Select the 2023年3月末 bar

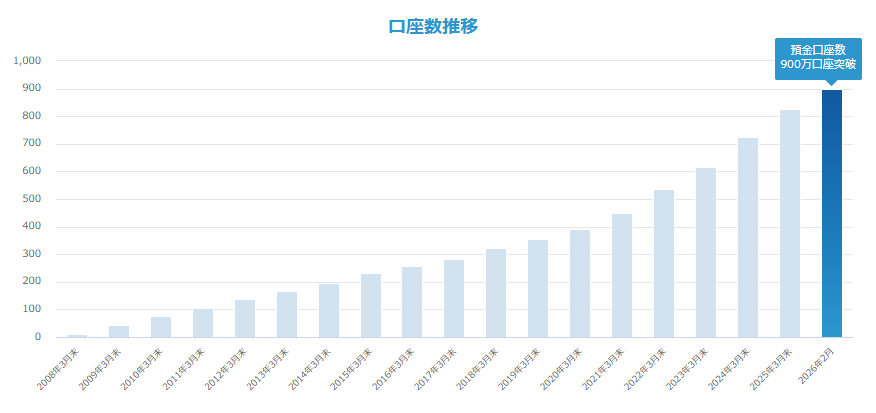pos(706,253)
